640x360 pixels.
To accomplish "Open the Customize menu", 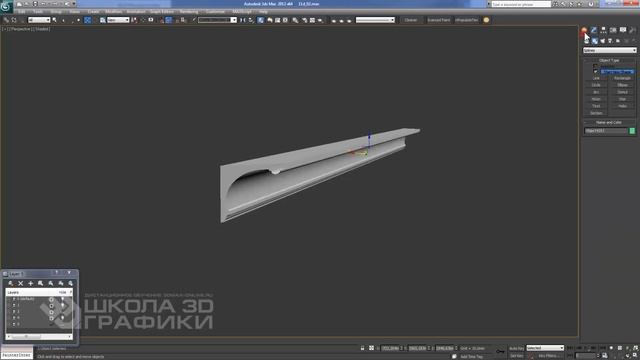I will pos(215,12).
